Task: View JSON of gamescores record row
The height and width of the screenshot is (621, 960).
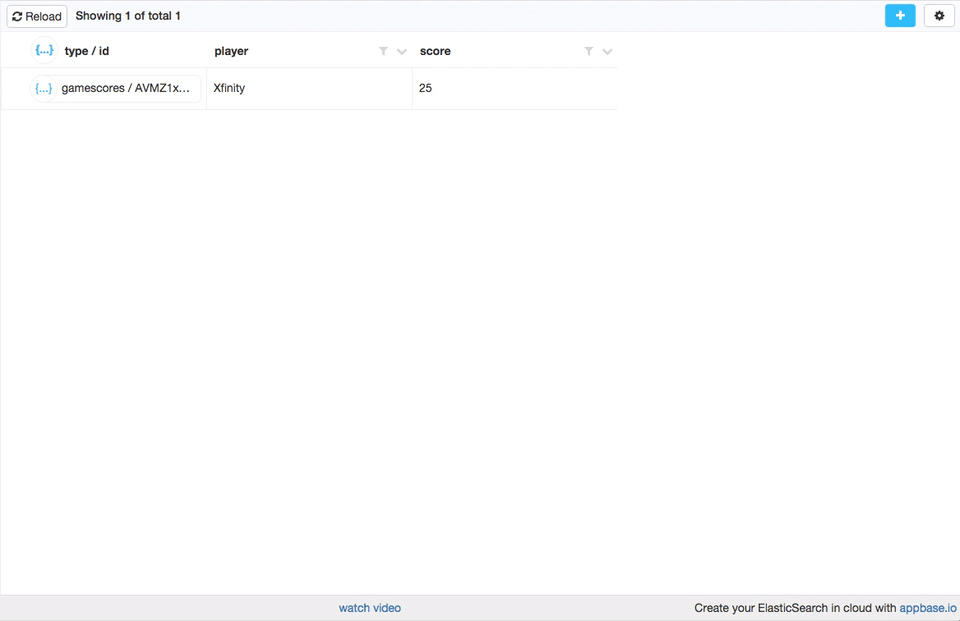Action: point(43,89)
